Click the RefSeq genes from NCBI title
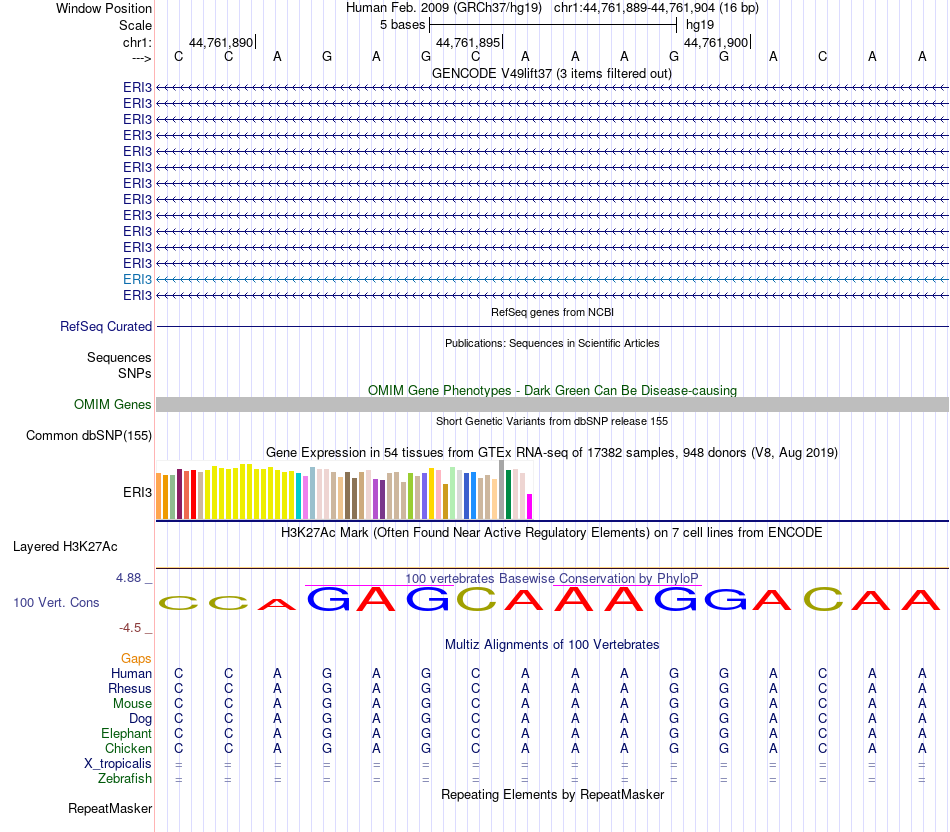This screenshot has width=950, height=832. pos(552,312)
